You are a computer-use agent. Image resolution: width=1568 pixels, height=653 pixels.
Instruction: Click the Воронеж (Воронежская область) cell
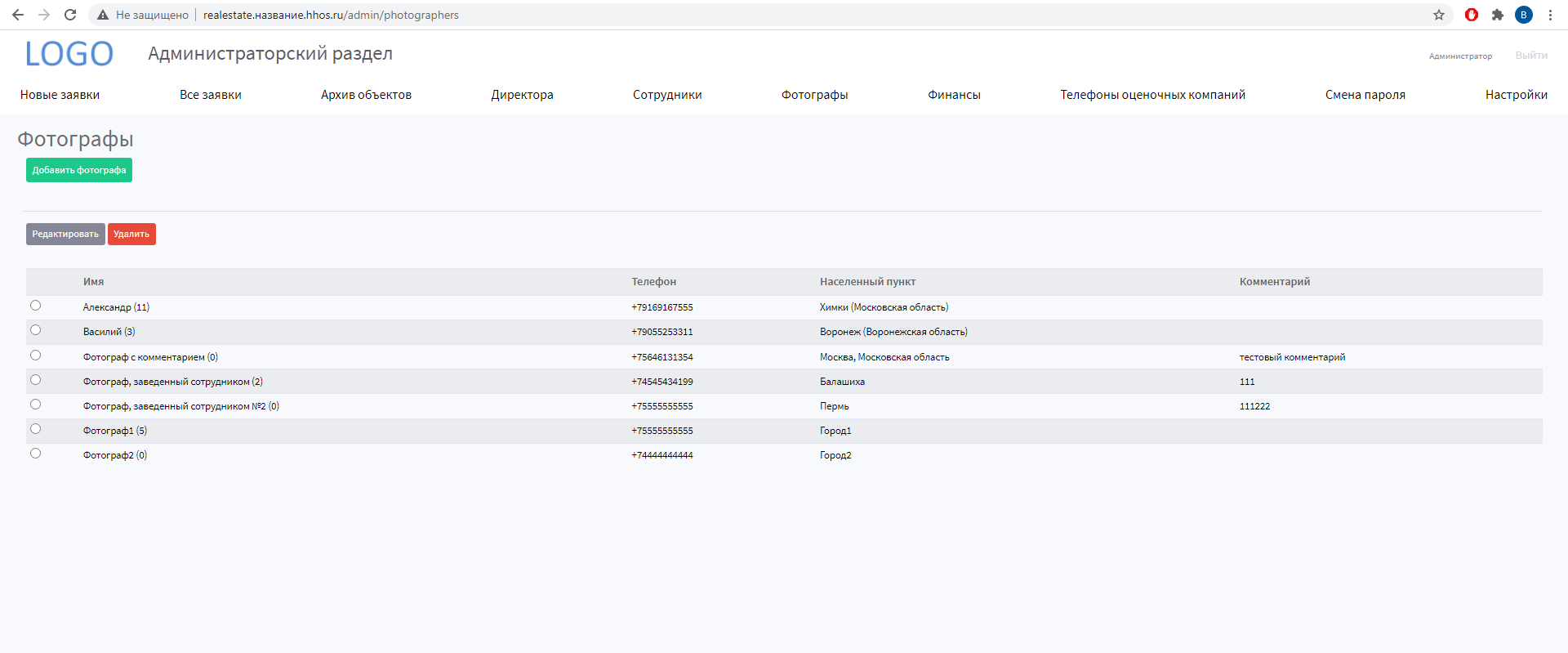[893, 332]
